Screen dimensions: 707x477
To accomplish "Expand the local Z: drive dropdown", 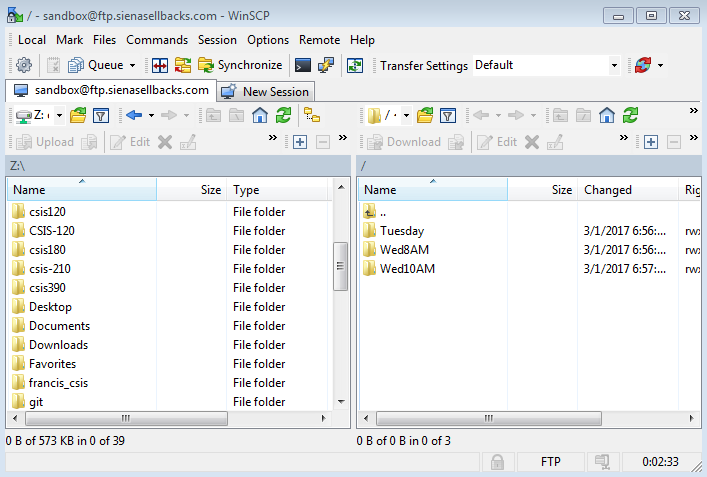I will (x=59, y=115).
